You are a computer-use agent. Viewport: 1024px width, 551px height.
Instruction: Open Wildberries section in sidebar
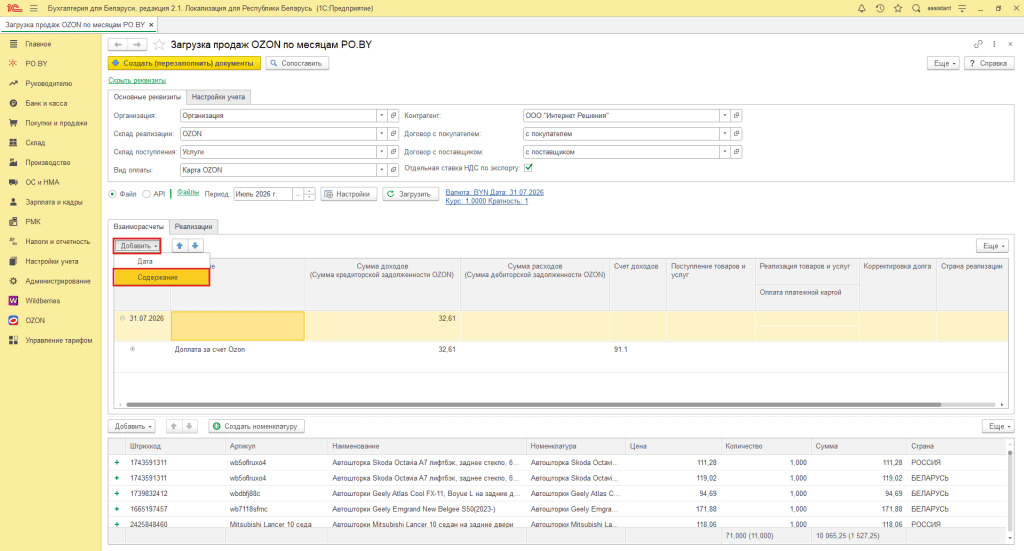(42, 301)
